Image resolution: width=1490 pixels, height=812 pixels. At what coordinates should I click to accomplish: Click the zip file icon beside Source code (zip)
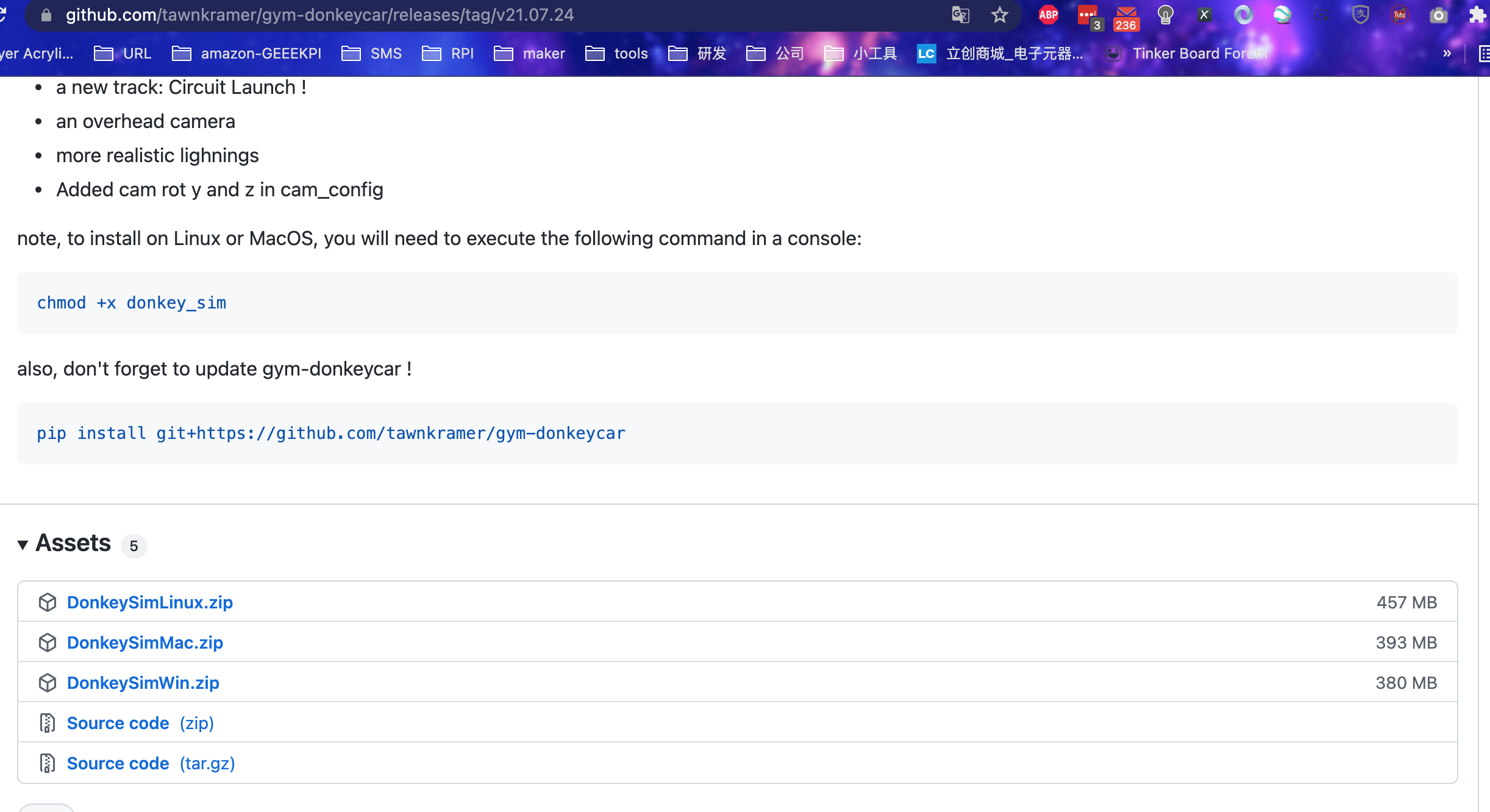pos(48,723)
